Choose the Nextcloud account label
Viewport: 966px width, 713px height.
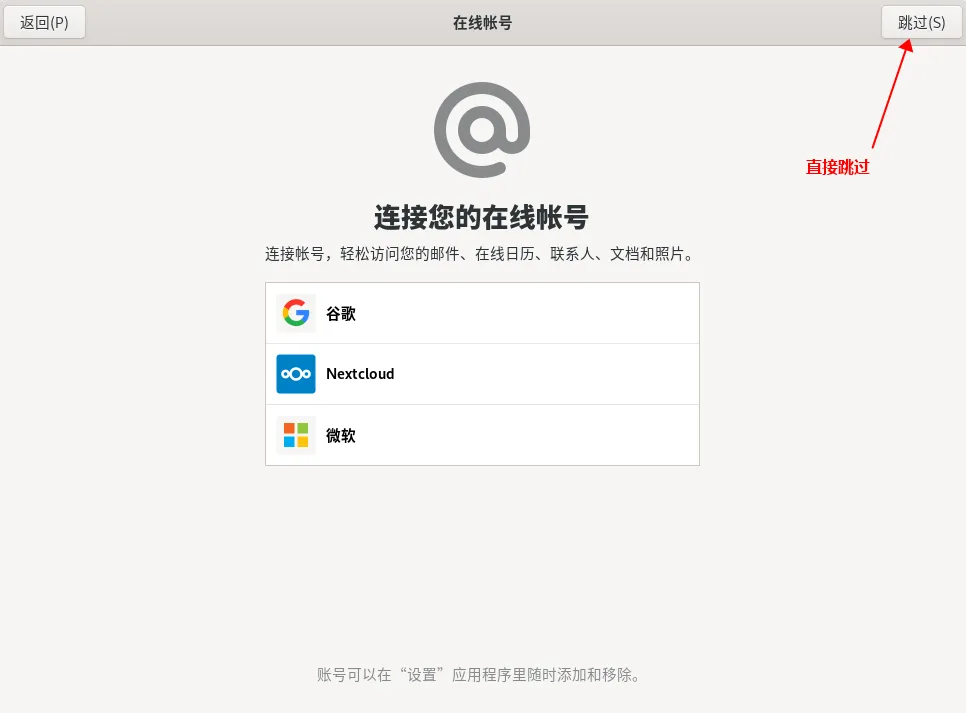point(360,374)
